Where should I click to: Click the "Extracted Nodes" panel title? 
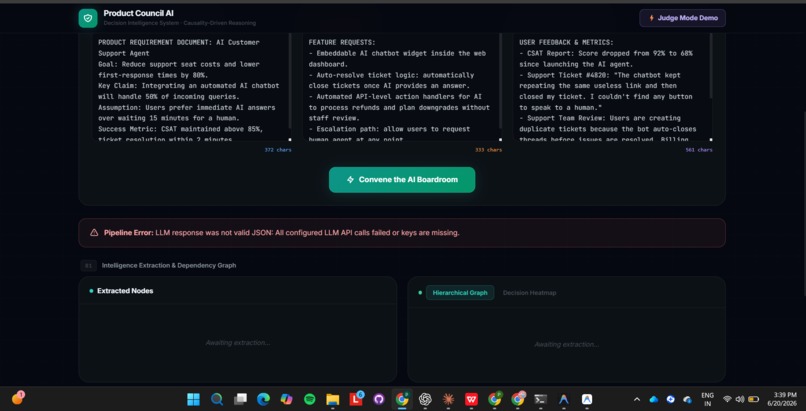[125, 291]
